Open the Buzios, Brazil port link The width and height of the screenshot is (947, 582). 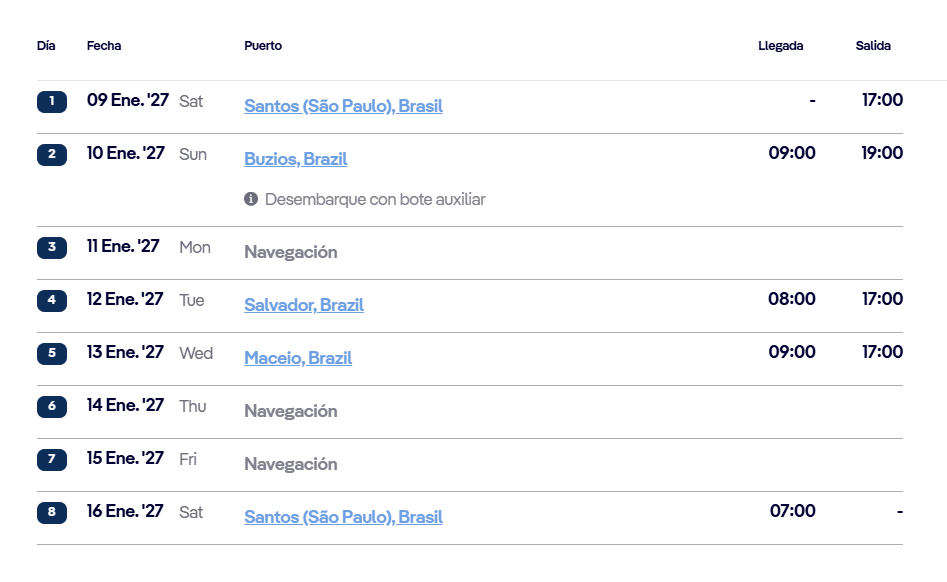pyautogui.click(x=295, y=159)
